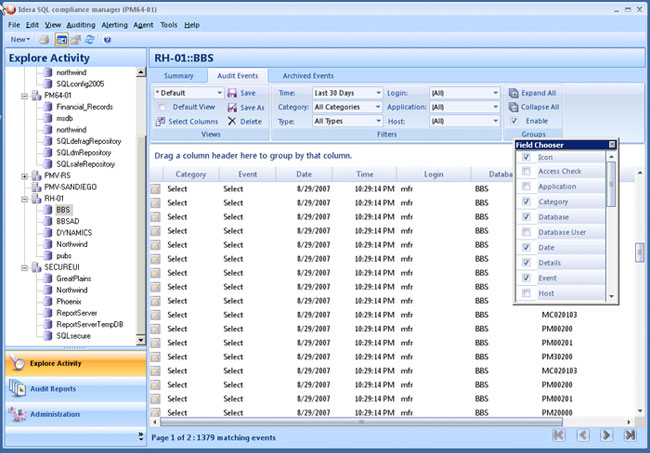This screenshot has height=453, width=650.
Task: Open the New dropdown button
Action: pos(20,40)
